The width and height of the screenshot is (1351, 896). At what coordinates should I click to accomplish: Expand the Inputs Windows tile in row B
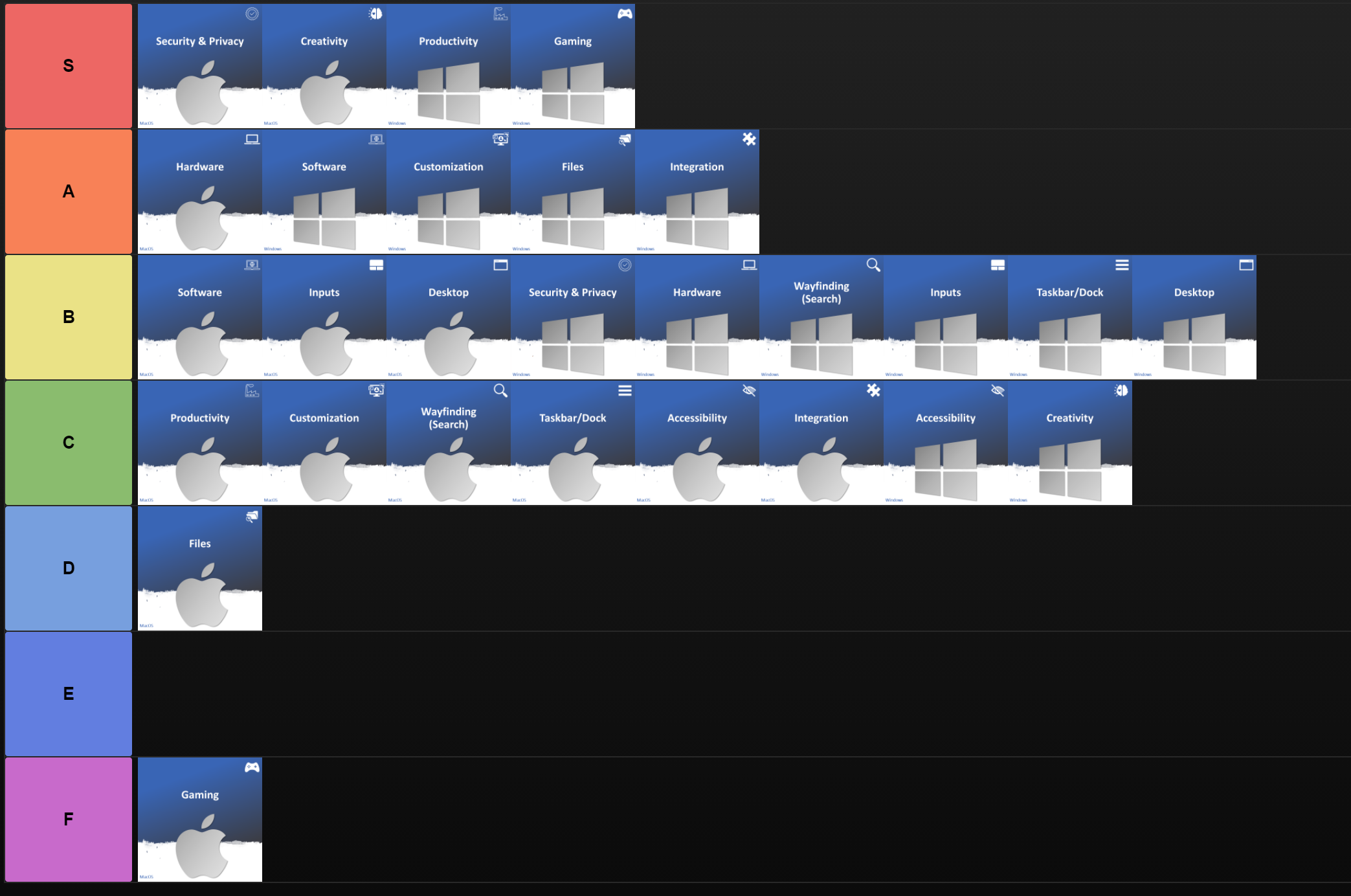(945, 318)
